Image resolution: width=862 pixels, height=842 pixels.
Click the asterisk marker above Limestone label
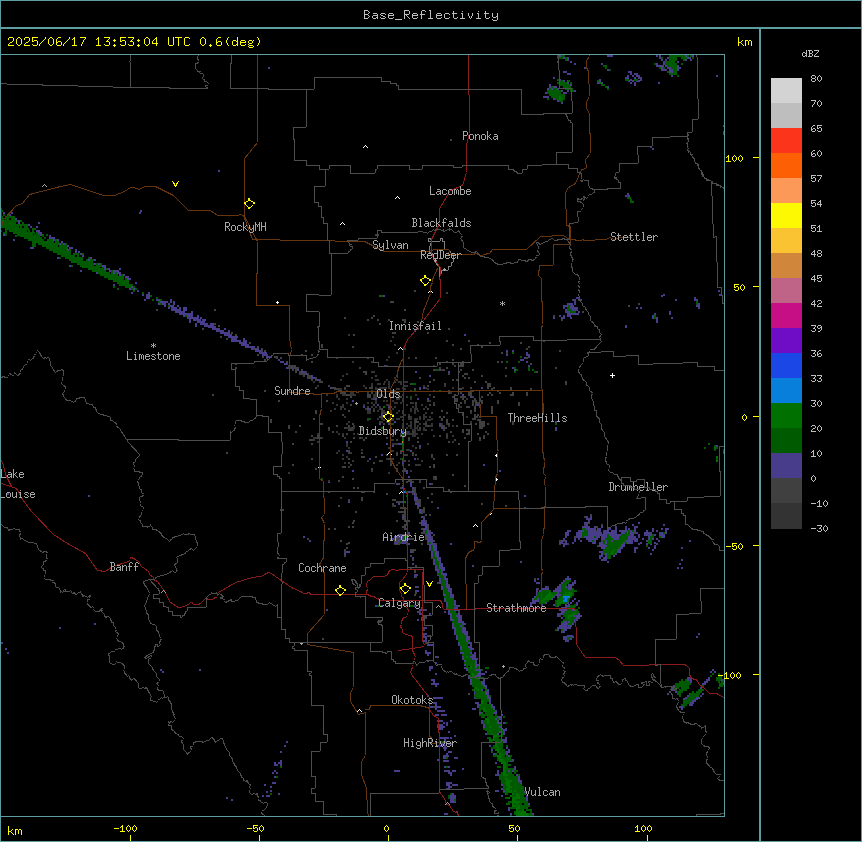153,346
